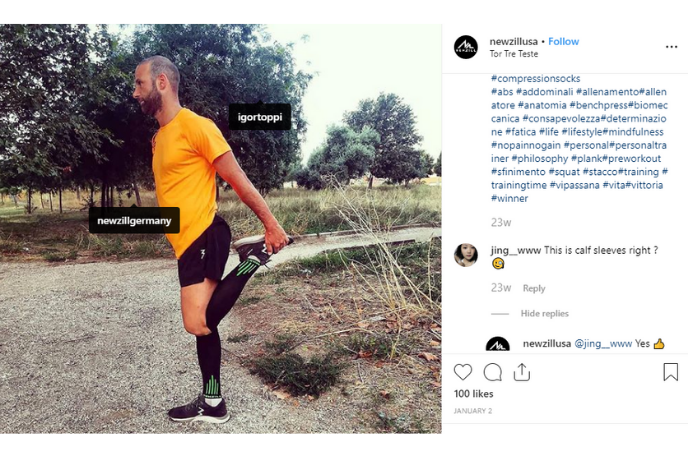This screenshot has width=688, height=458.
Task: Open the Tor Tre Teste location
Action: coord(513,54)
